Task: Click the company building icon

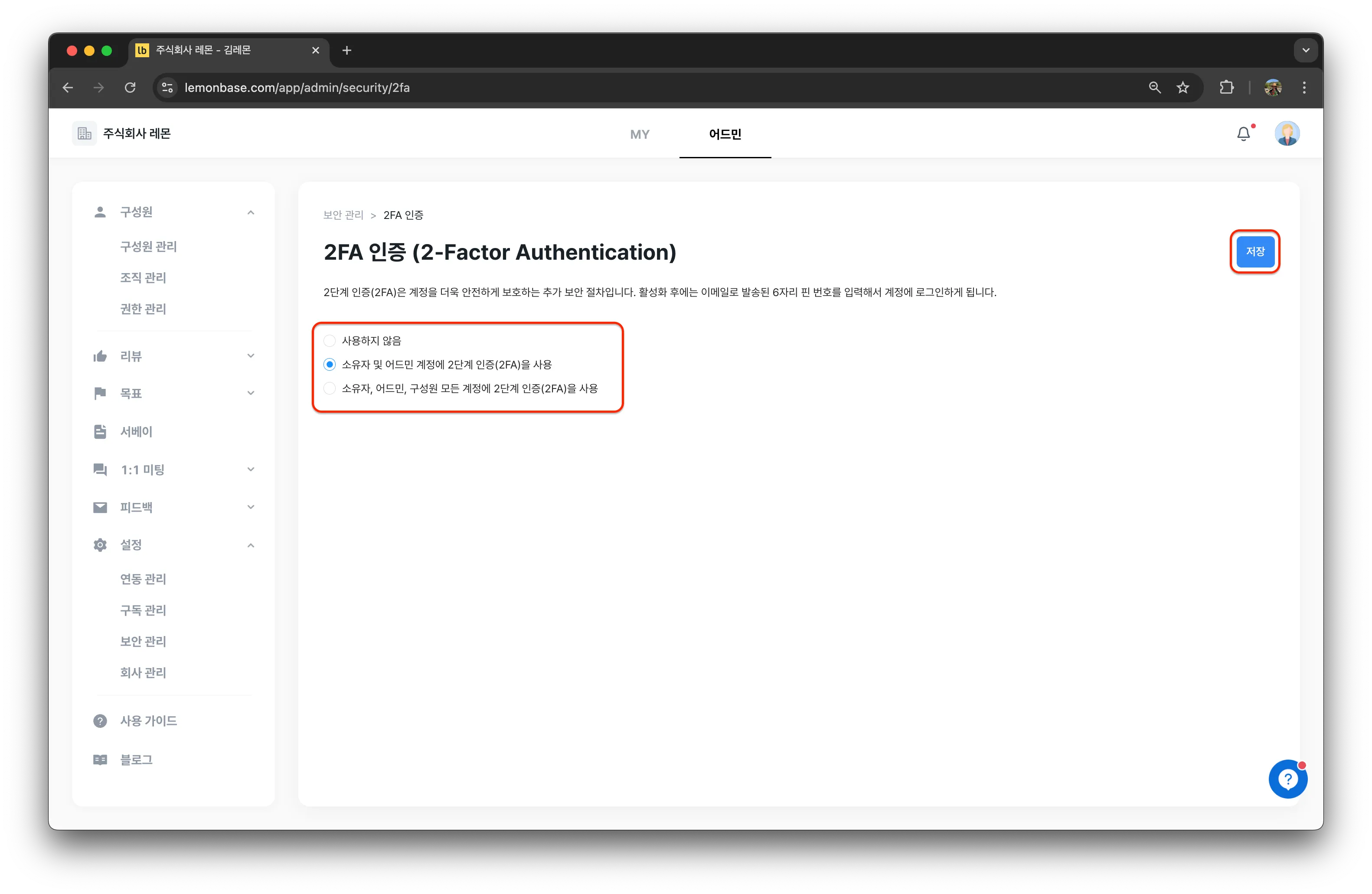Action: coord(84,134)
